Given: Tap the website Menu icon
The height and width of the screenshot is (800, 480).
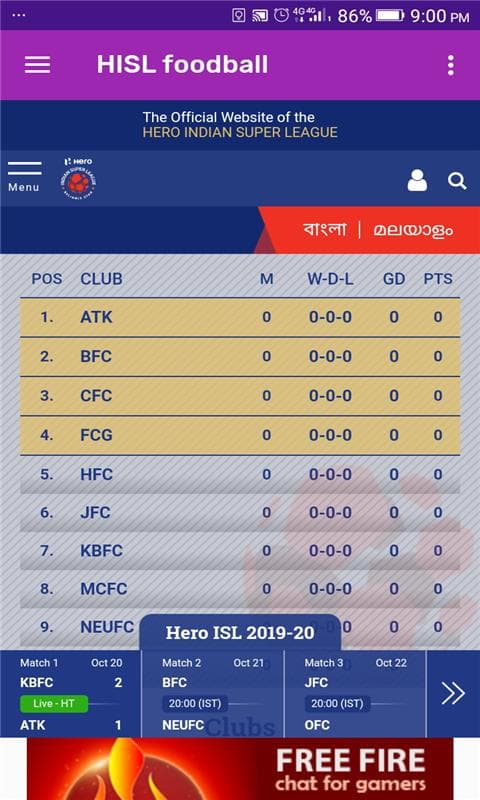Looking at the screenshot, I should coord(24,177).
